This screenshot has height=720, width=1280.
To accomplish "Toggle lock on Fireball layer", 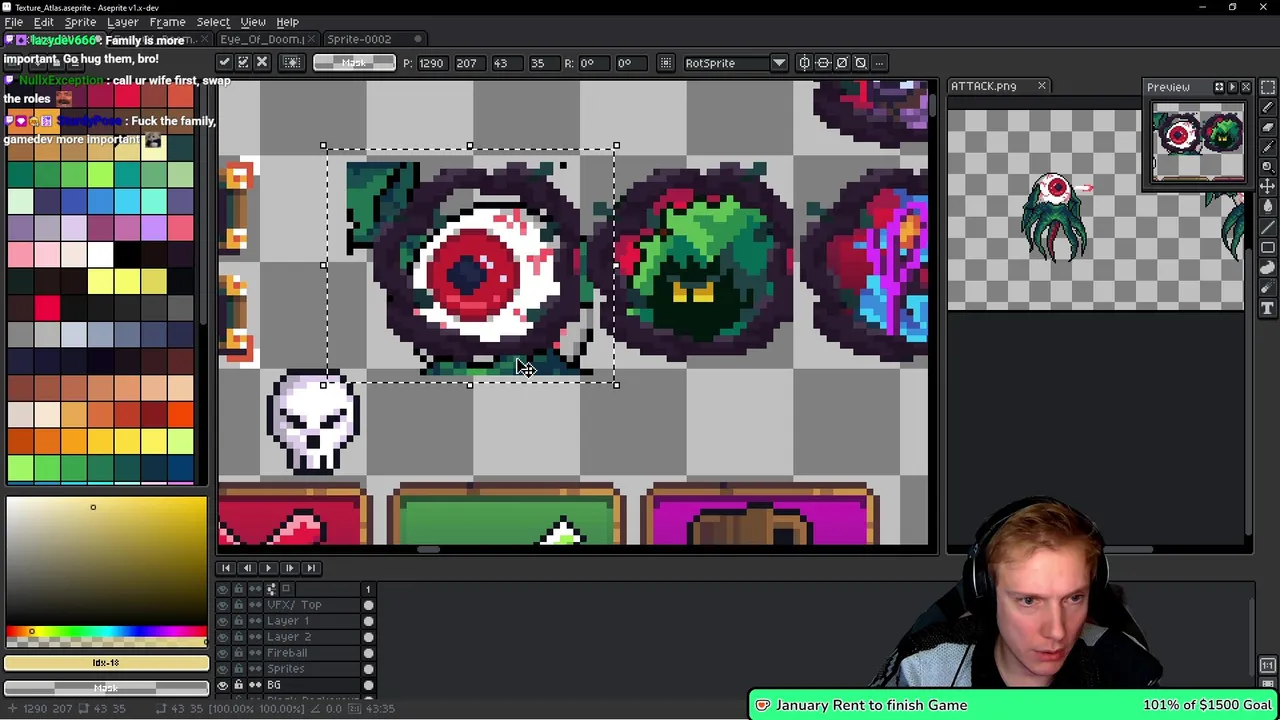I will click(238, 653).
